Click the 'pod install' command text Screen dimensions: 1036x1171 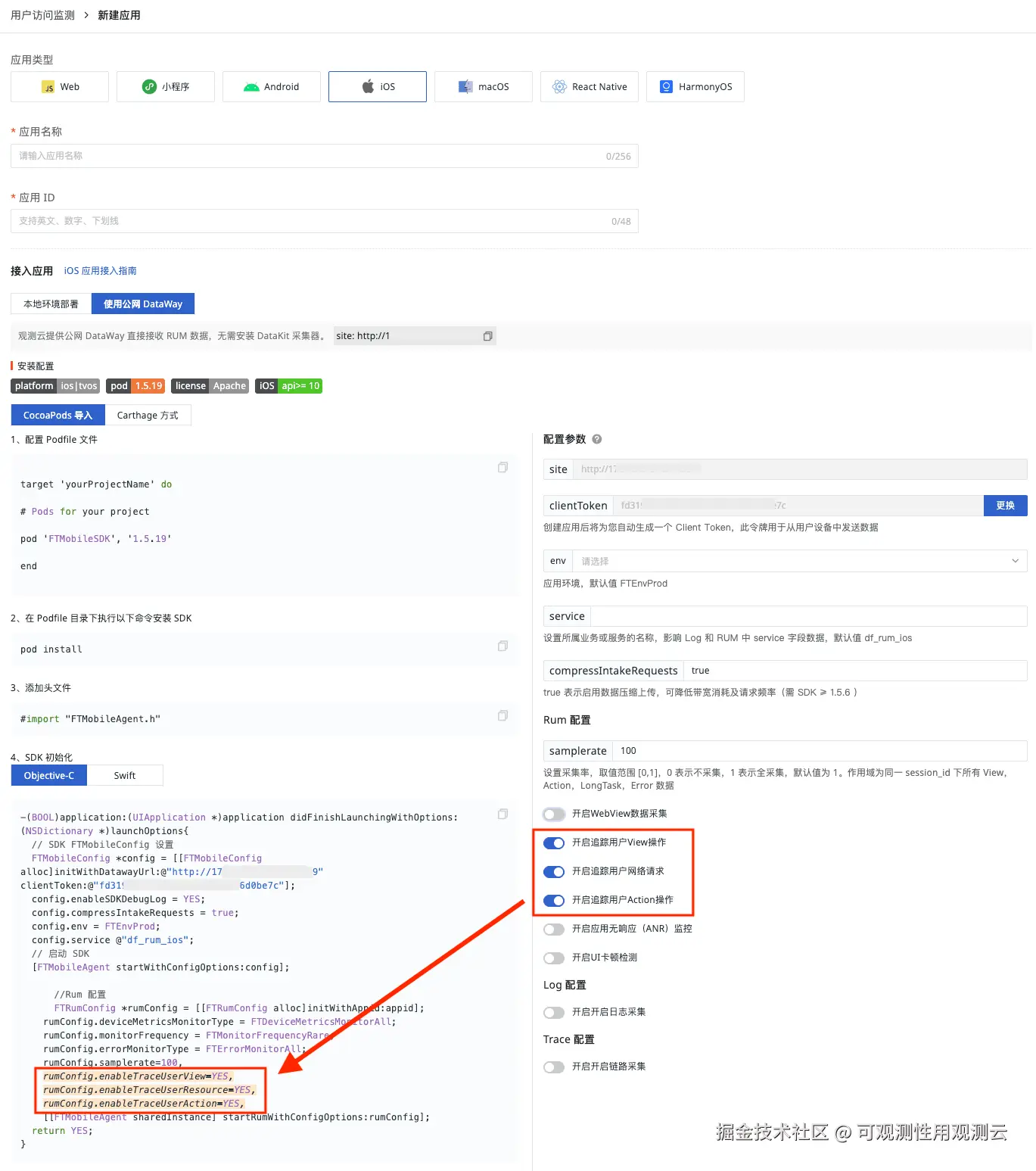tap(51, 649)
